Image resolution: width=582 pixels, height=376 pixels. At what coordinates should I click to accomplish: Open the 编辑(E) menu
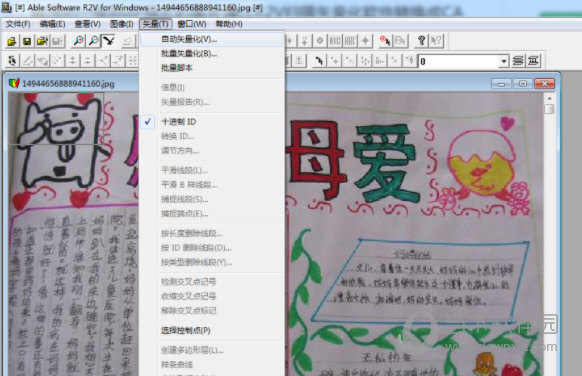pyautogui.click(x=52, y=24)
